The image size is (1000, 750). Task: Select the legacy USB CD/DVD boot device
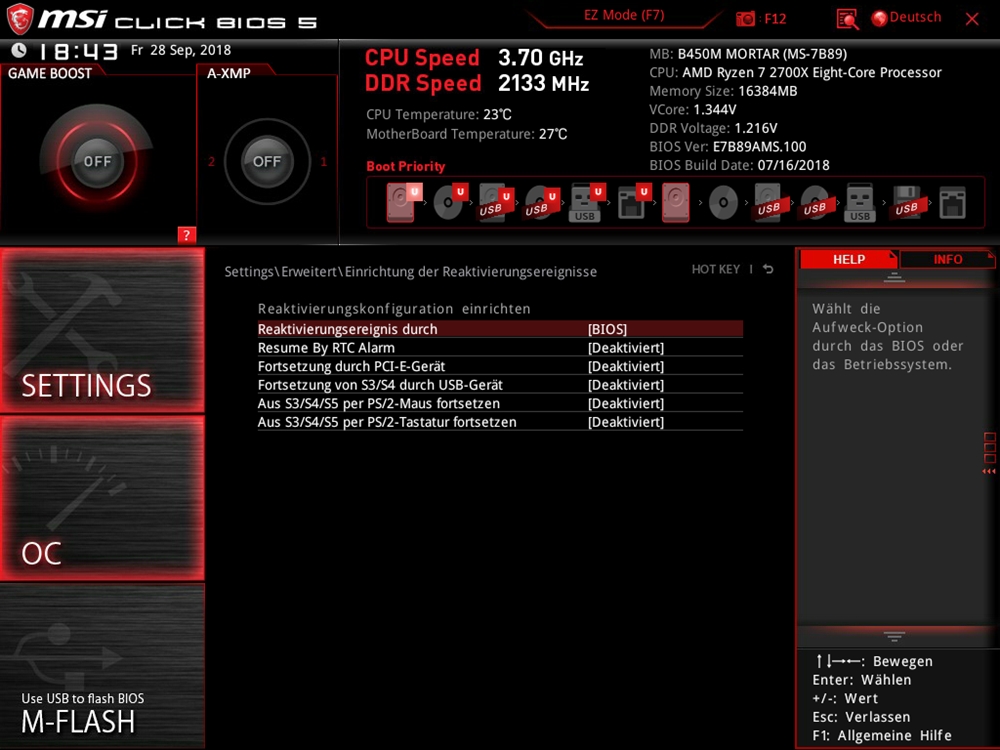click(x=814, y=203)
